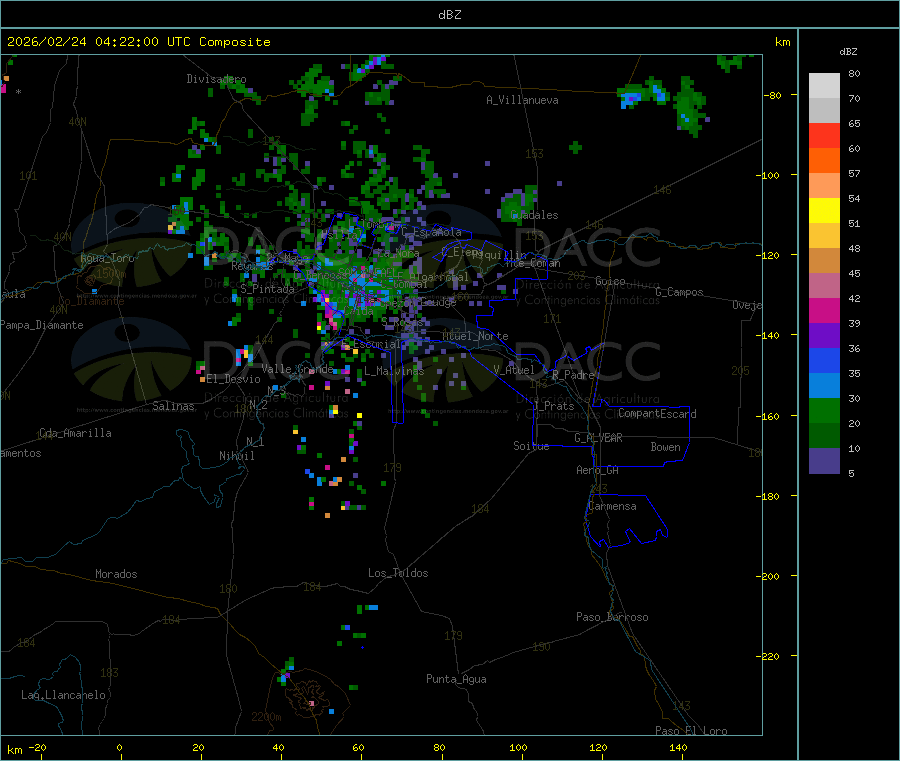This screenshot has height=761, width=900.
Task: Click the Los_Toldos map label
Action: point(398,573)
